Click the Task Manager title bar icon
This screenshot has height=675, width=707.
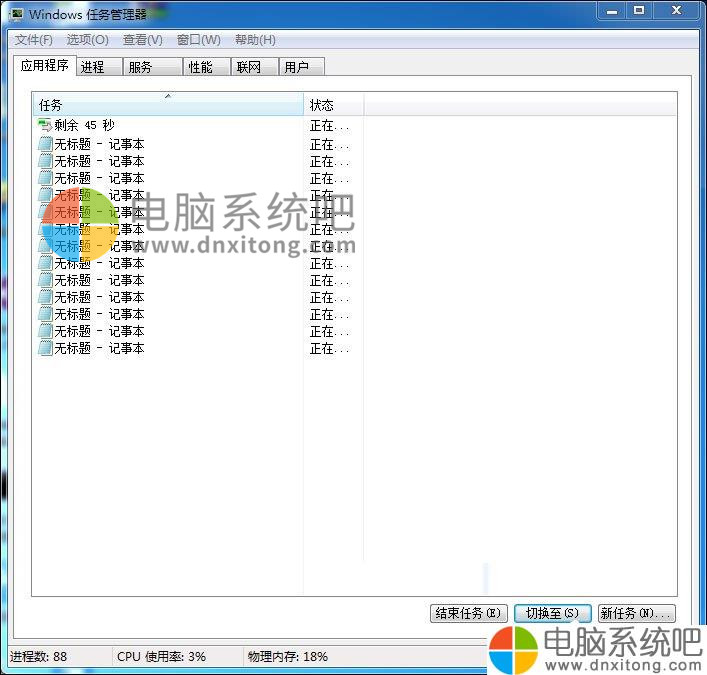pyautogui.click(x=17, y=14)
